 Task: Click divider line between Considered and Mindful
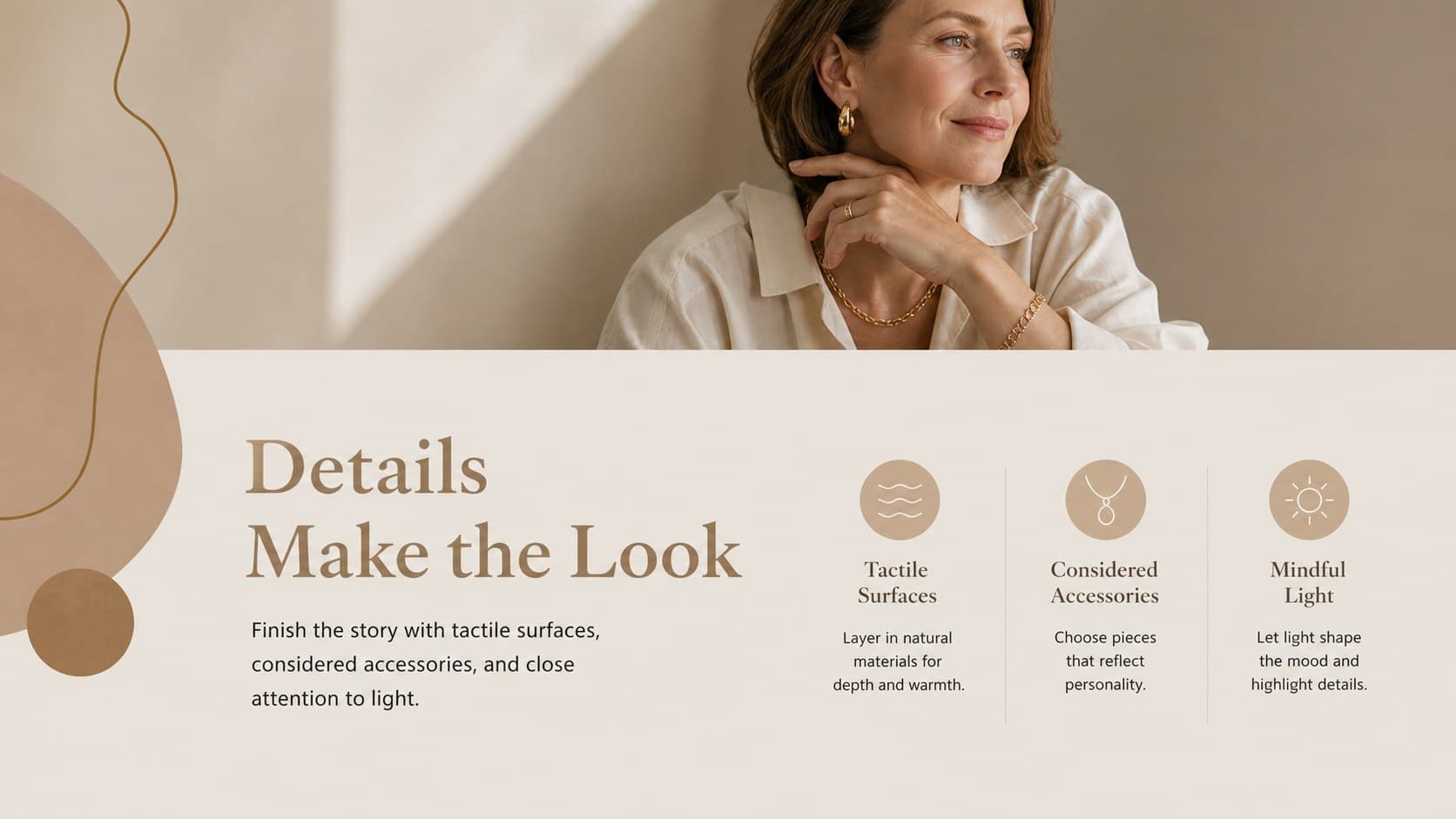click(1208, 594)
